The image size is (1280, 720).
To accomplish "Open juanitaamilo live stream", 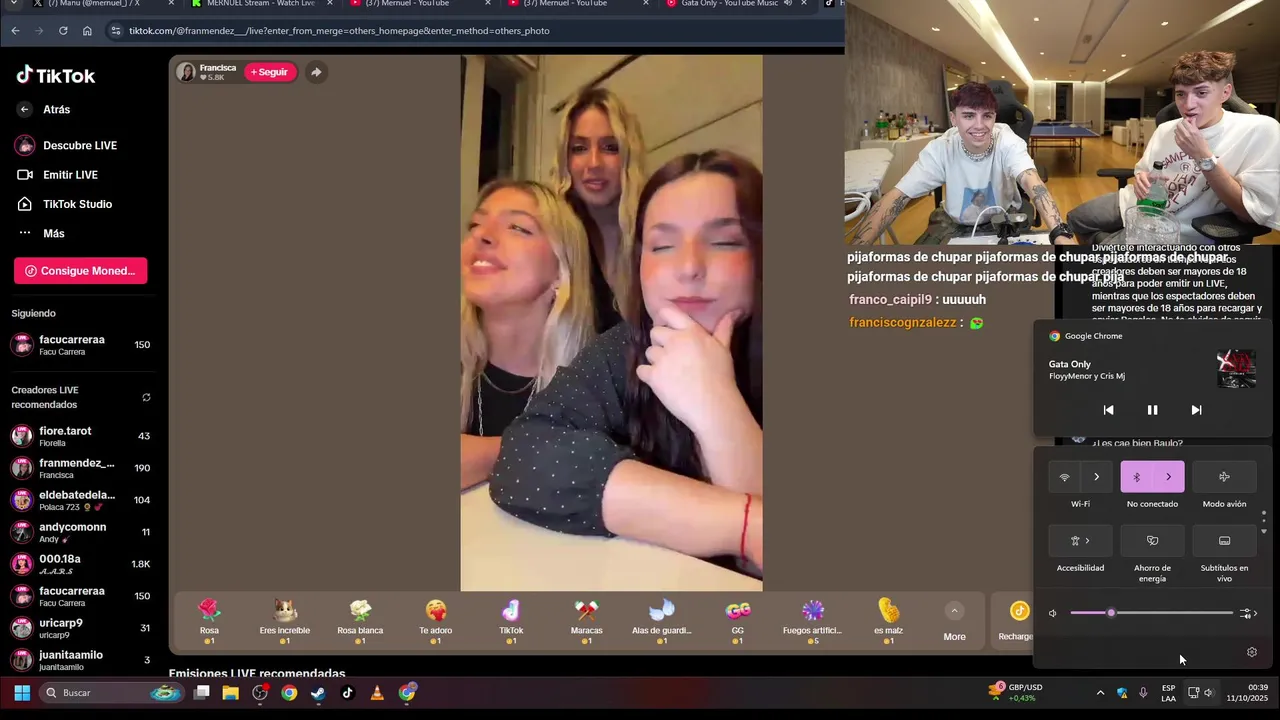I will tap(80, 660).
